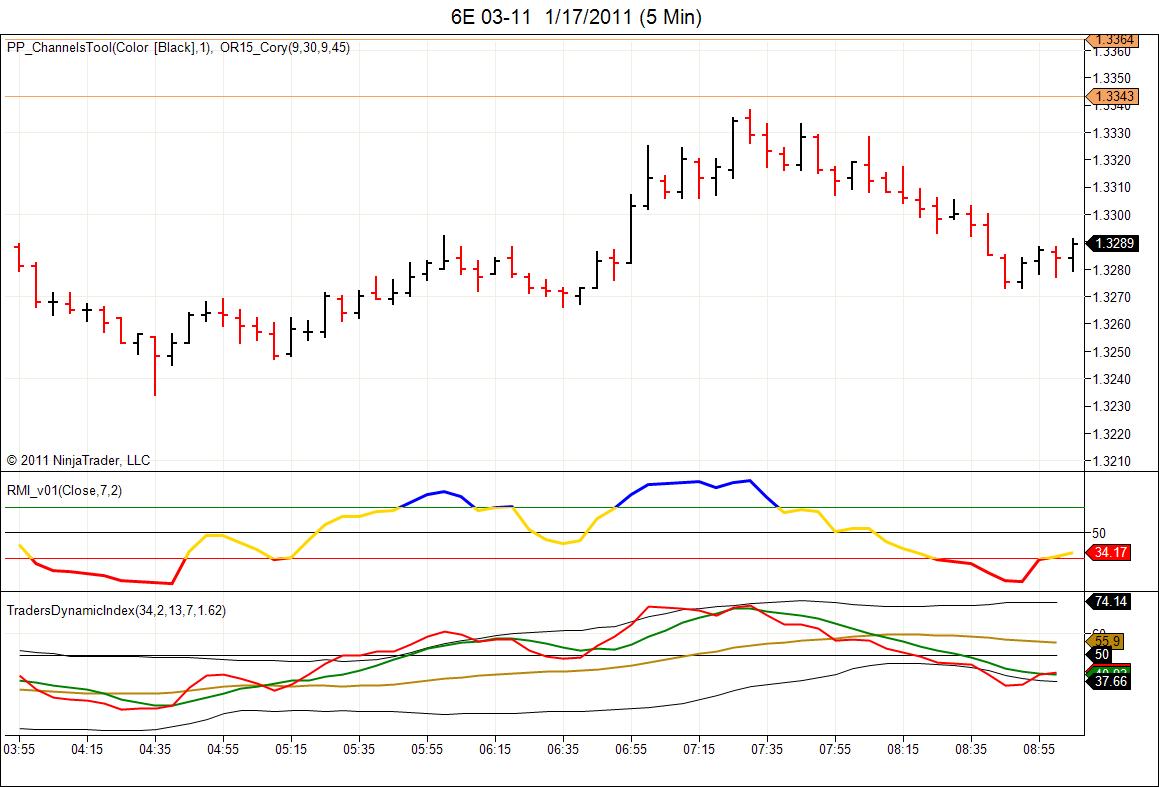Select the RMI_v01(Close,7,2) indicator label
The width and height of the screenshot is (1159, 787).
click(64, 491)
